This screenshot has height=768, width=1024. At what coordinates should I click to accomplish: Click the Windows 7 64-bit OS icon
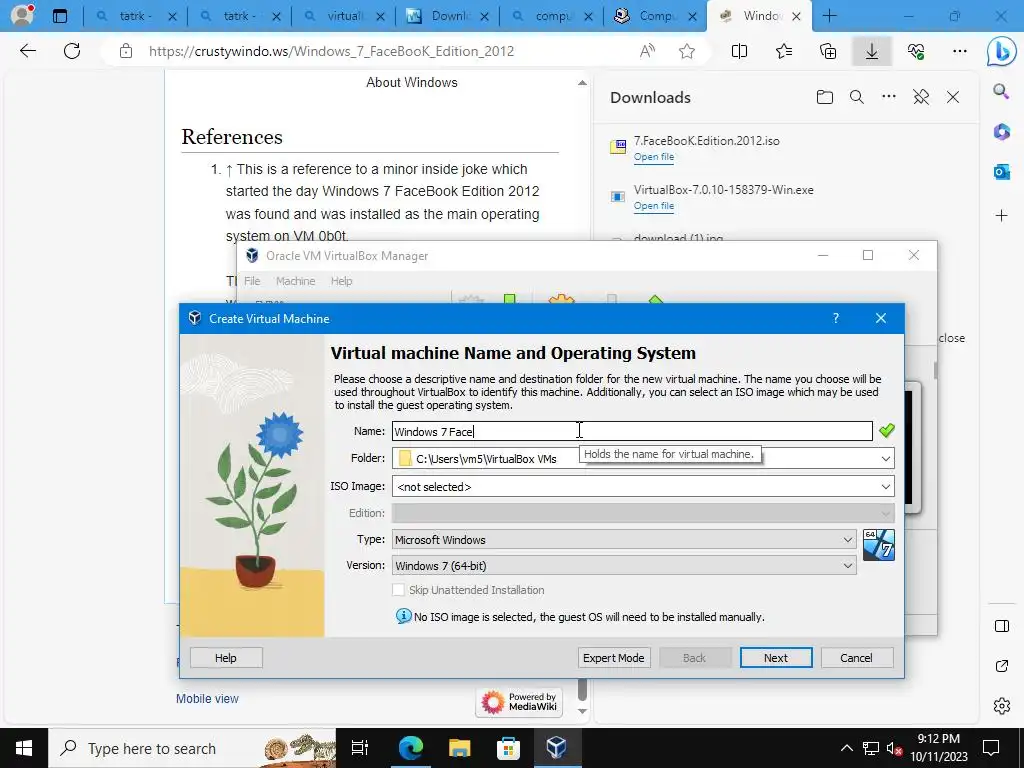[878, 545]
